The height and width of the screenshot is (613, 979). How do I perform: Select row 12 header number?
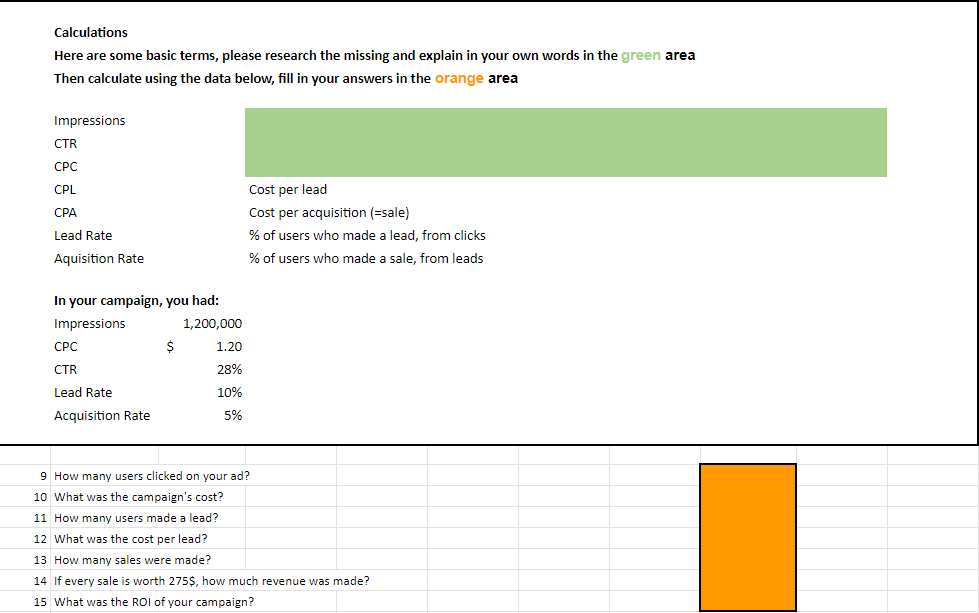point(40,539)
